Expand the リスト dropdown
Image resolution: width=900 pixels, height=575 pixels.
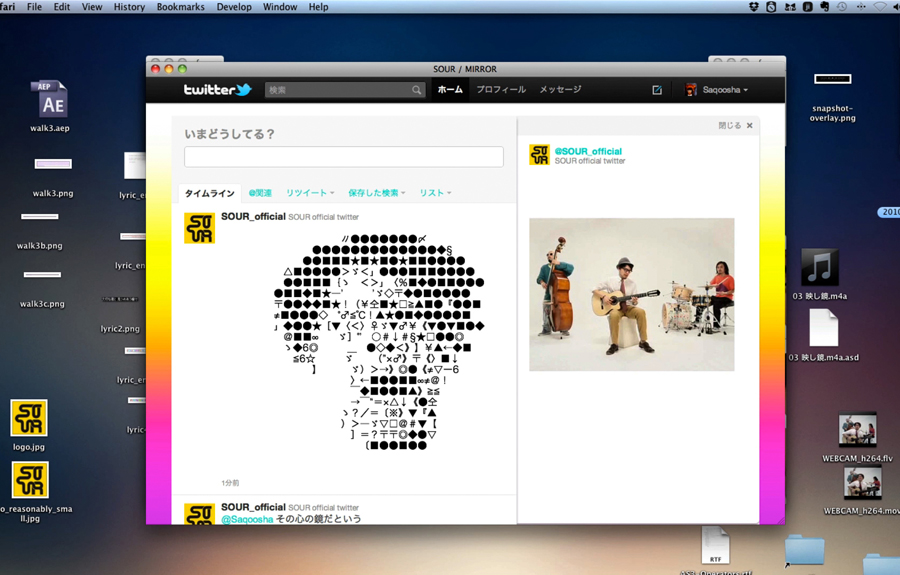(x=435, y=193)
